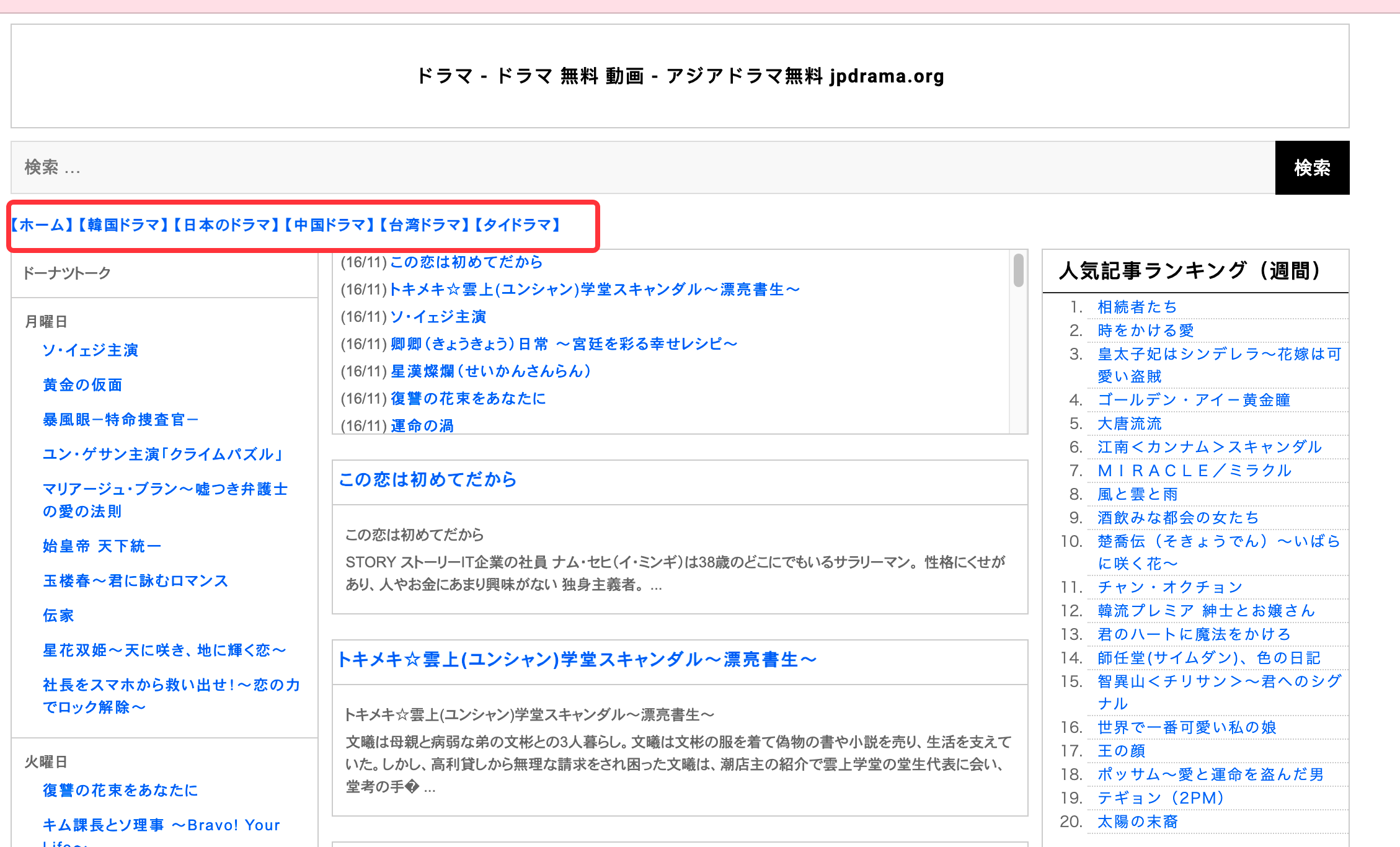Click the black 検索 search button

pyautogui.click(x=1312, y=167)
